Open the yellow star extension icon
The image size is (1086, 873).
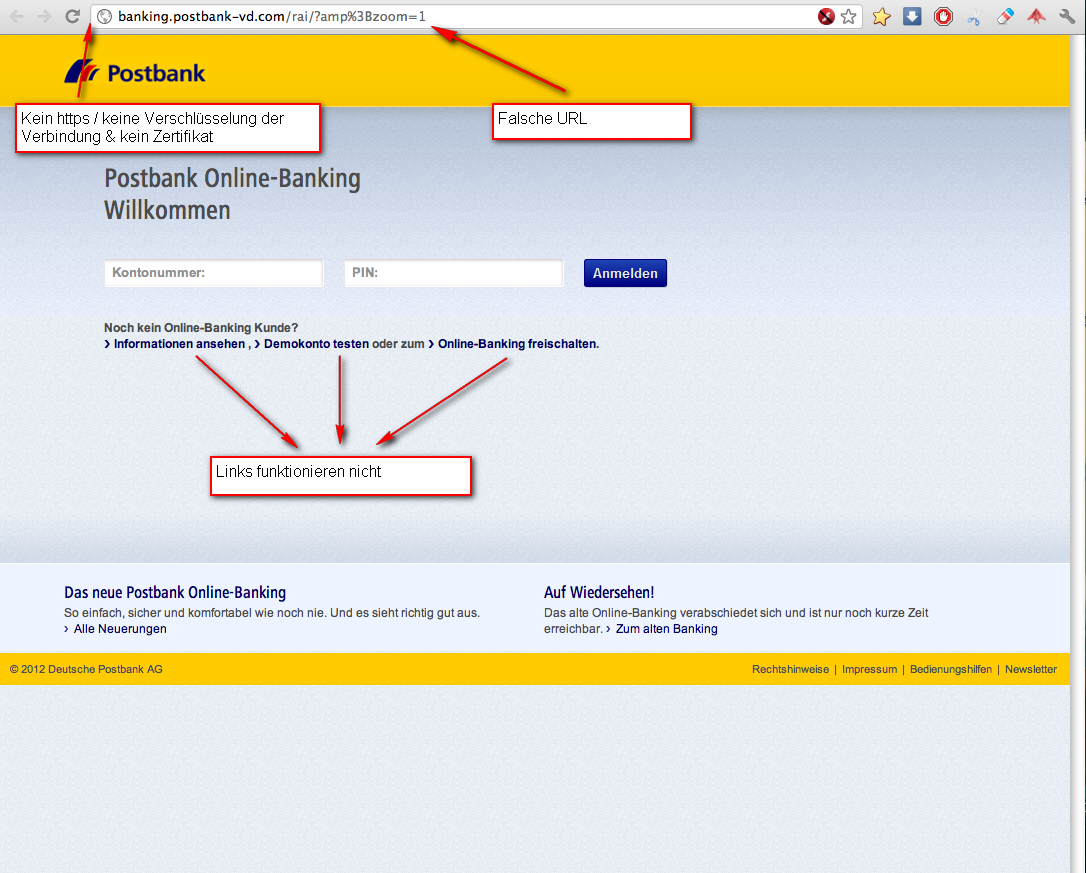tap(881, 17)
